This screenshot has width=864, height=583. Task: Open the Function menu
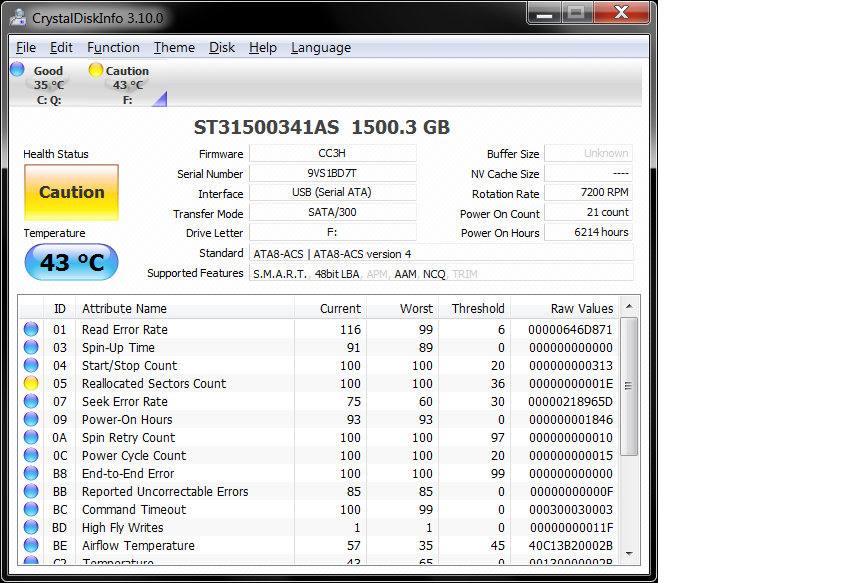pos(113,47)
